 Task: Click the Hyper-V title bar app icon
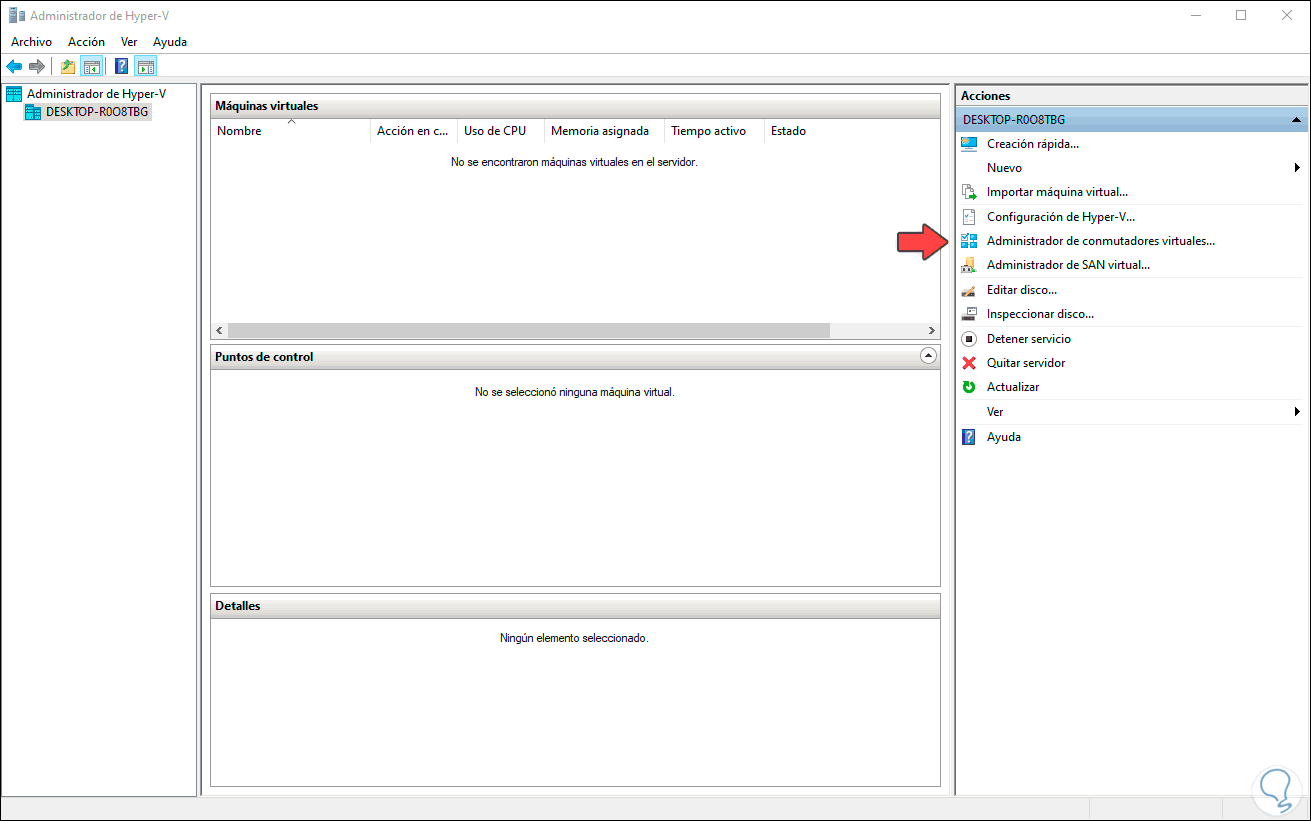[15, 15]
